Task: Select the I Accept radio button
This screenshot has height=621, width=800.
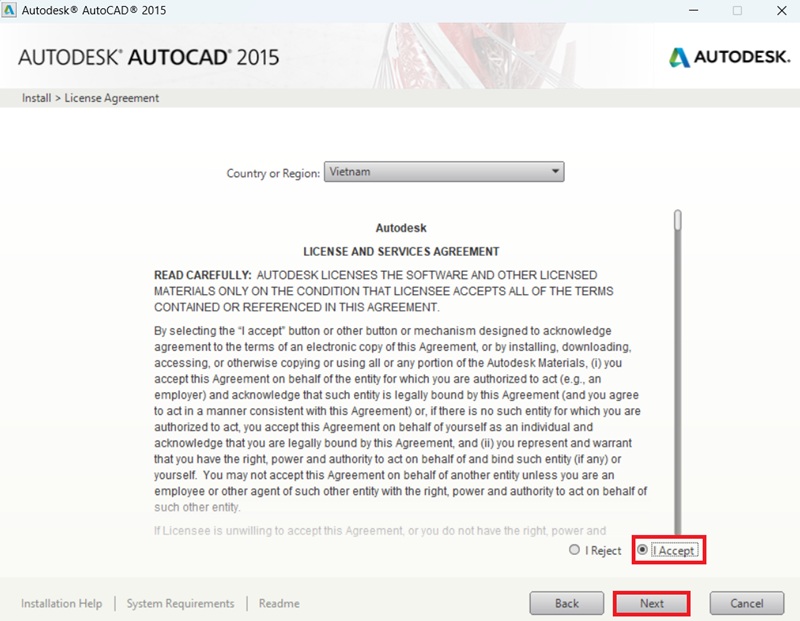Action: [643, 550]
